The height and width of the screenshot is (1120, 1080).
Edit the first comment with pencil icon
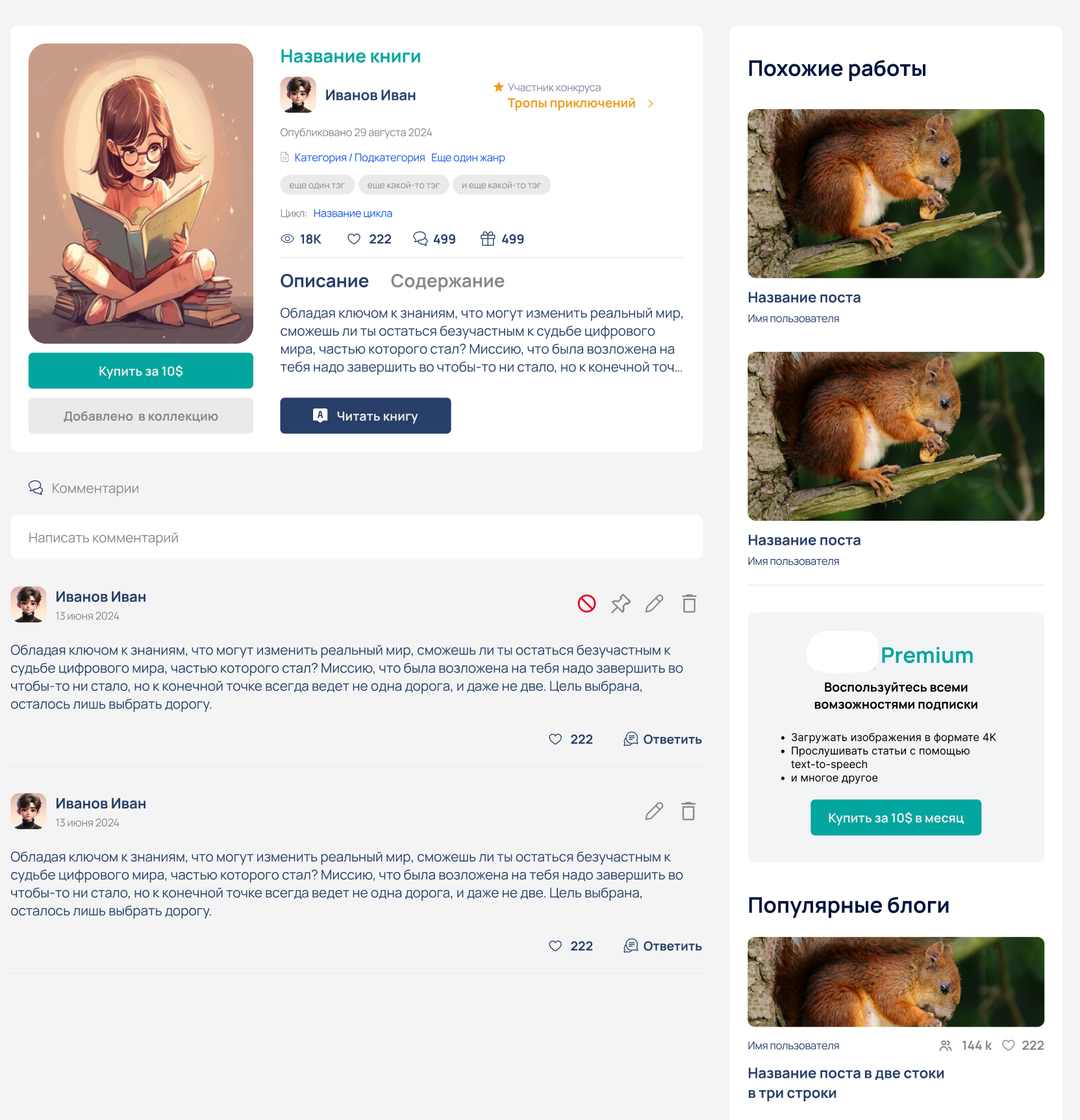coord(654,604)
